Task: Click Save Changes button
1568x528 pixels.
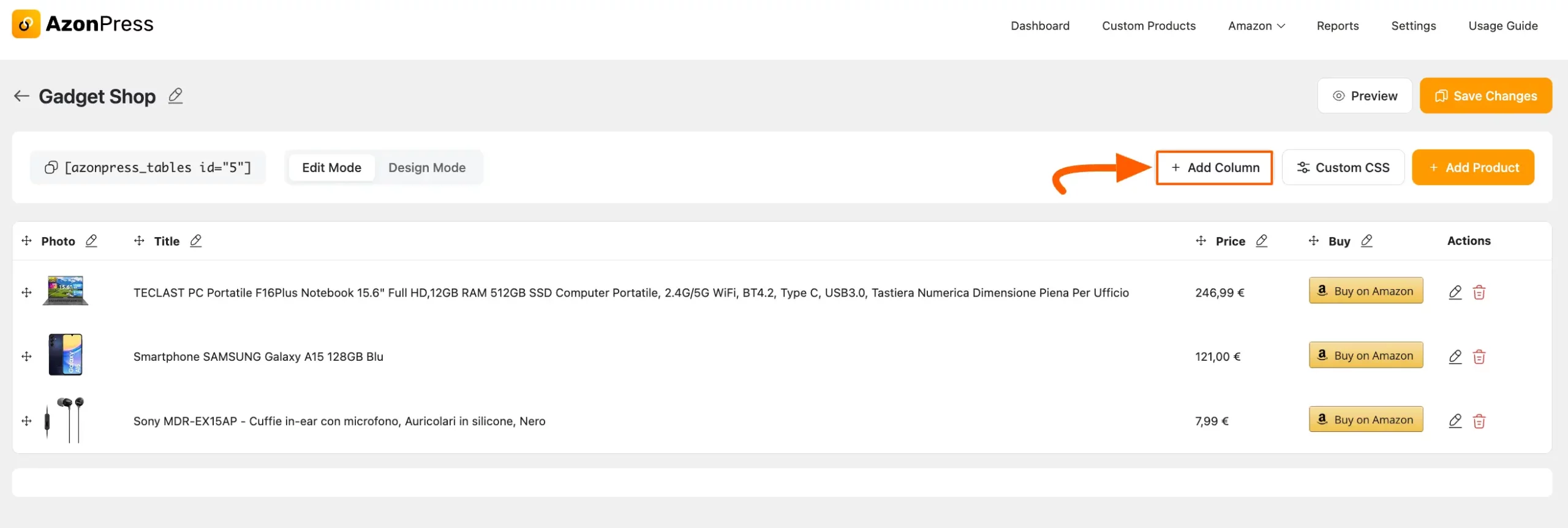Action: coord(1485,96)
